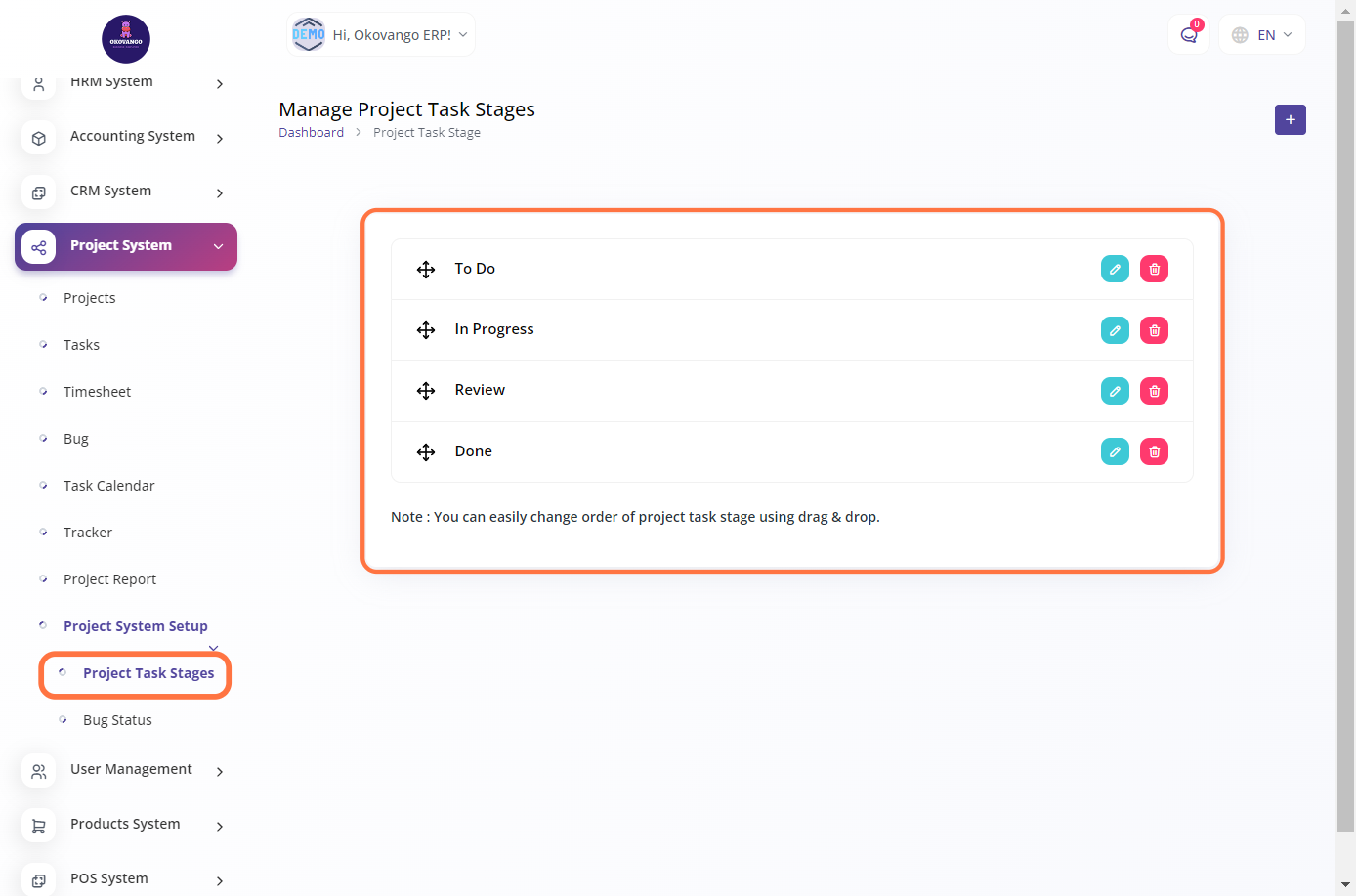Open the Timesheet menu item

(x=97, y=392)
